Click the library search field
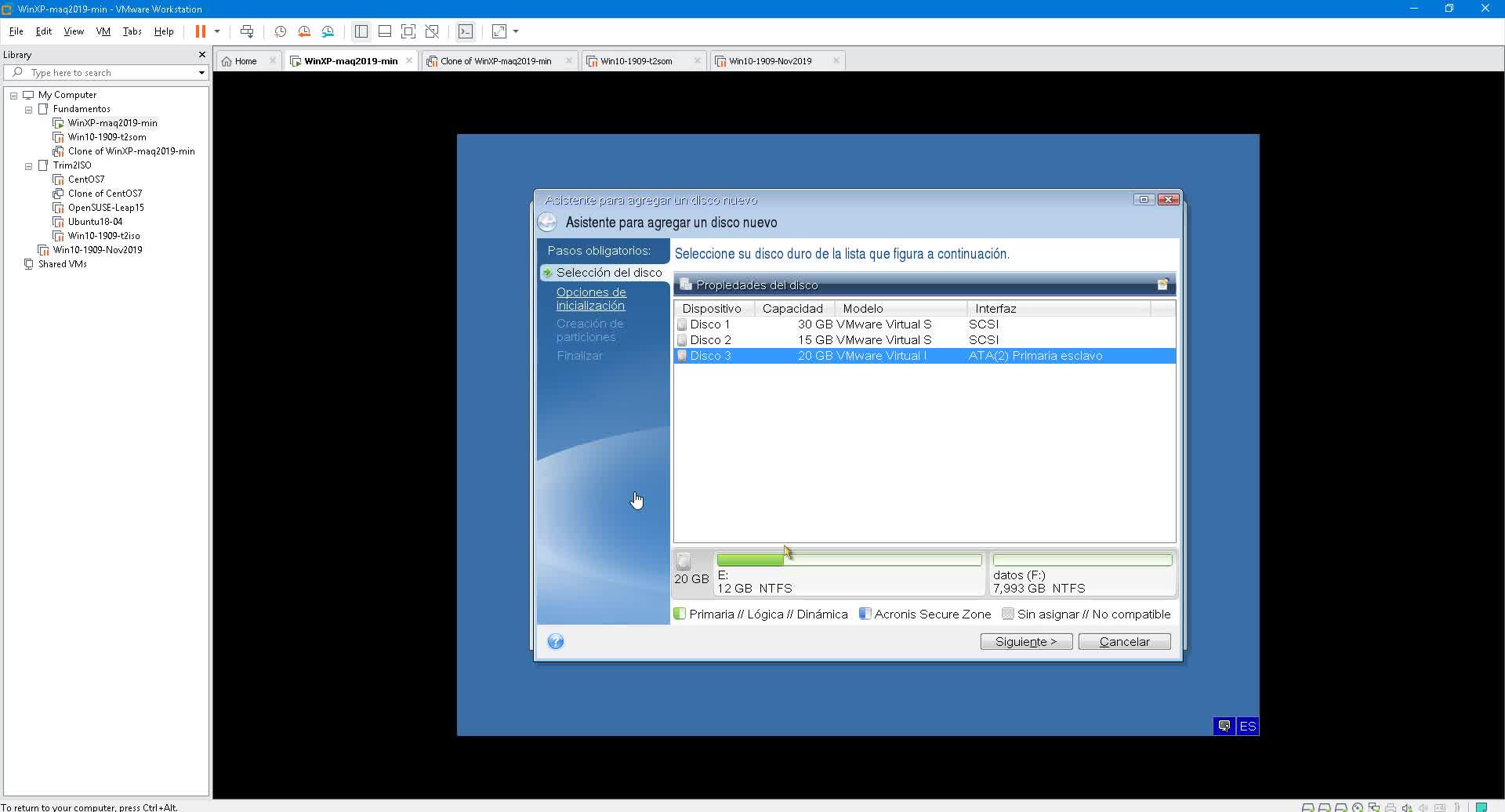This screenshot has width=1505, height=812. (106, 73)
